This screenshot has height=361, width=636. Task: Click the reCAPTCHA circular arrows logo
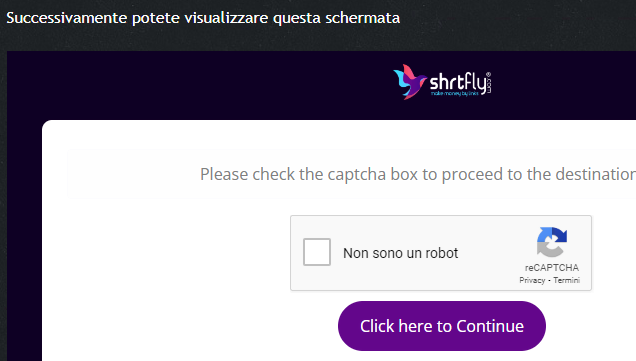pos(552,242)
